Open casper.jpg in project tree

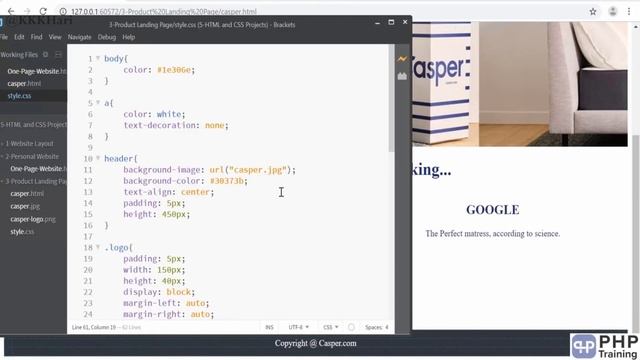click(x=25, y=206)
